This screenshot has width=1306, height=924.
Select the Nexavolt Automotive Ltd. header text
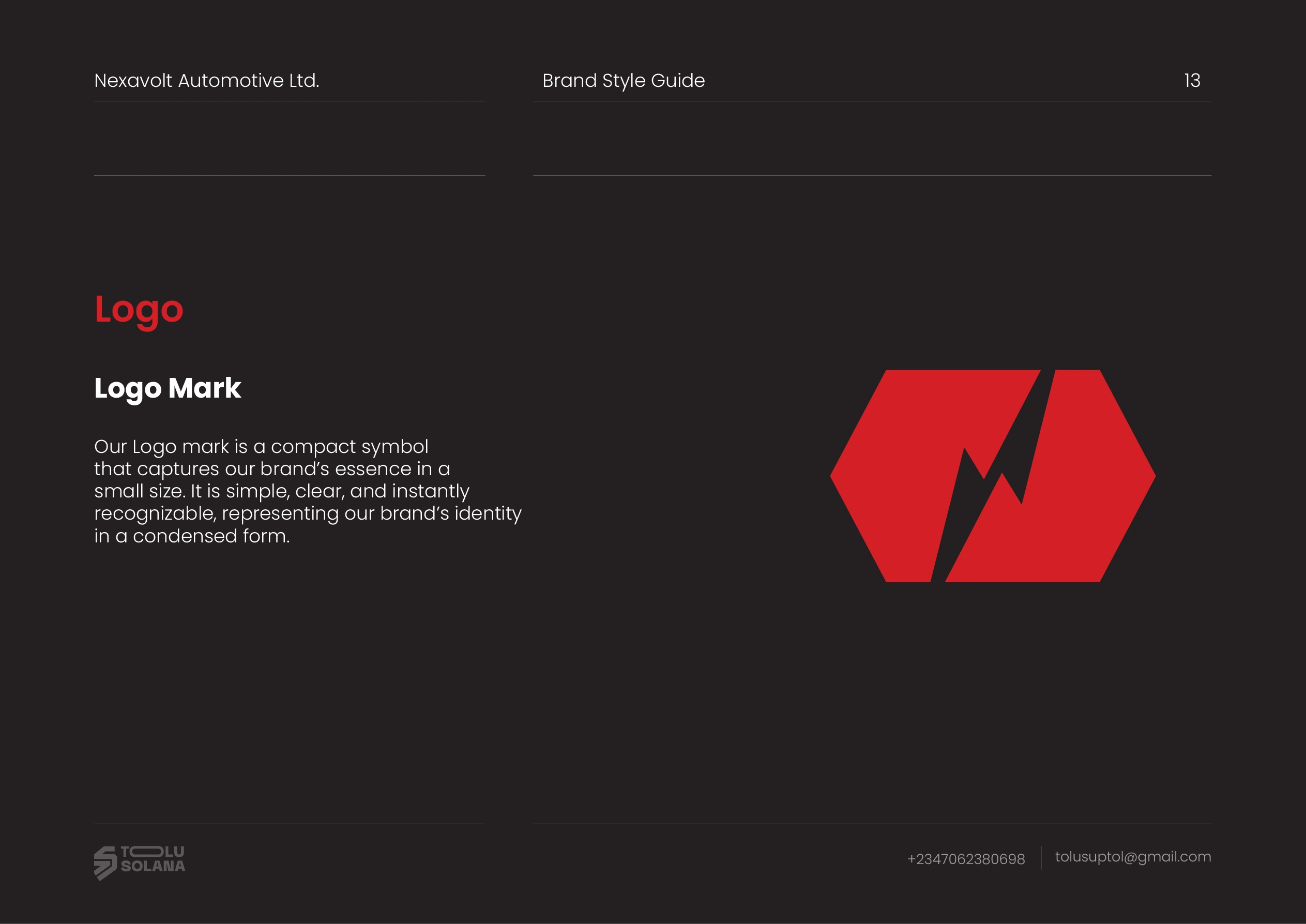(x=206, y=81)
